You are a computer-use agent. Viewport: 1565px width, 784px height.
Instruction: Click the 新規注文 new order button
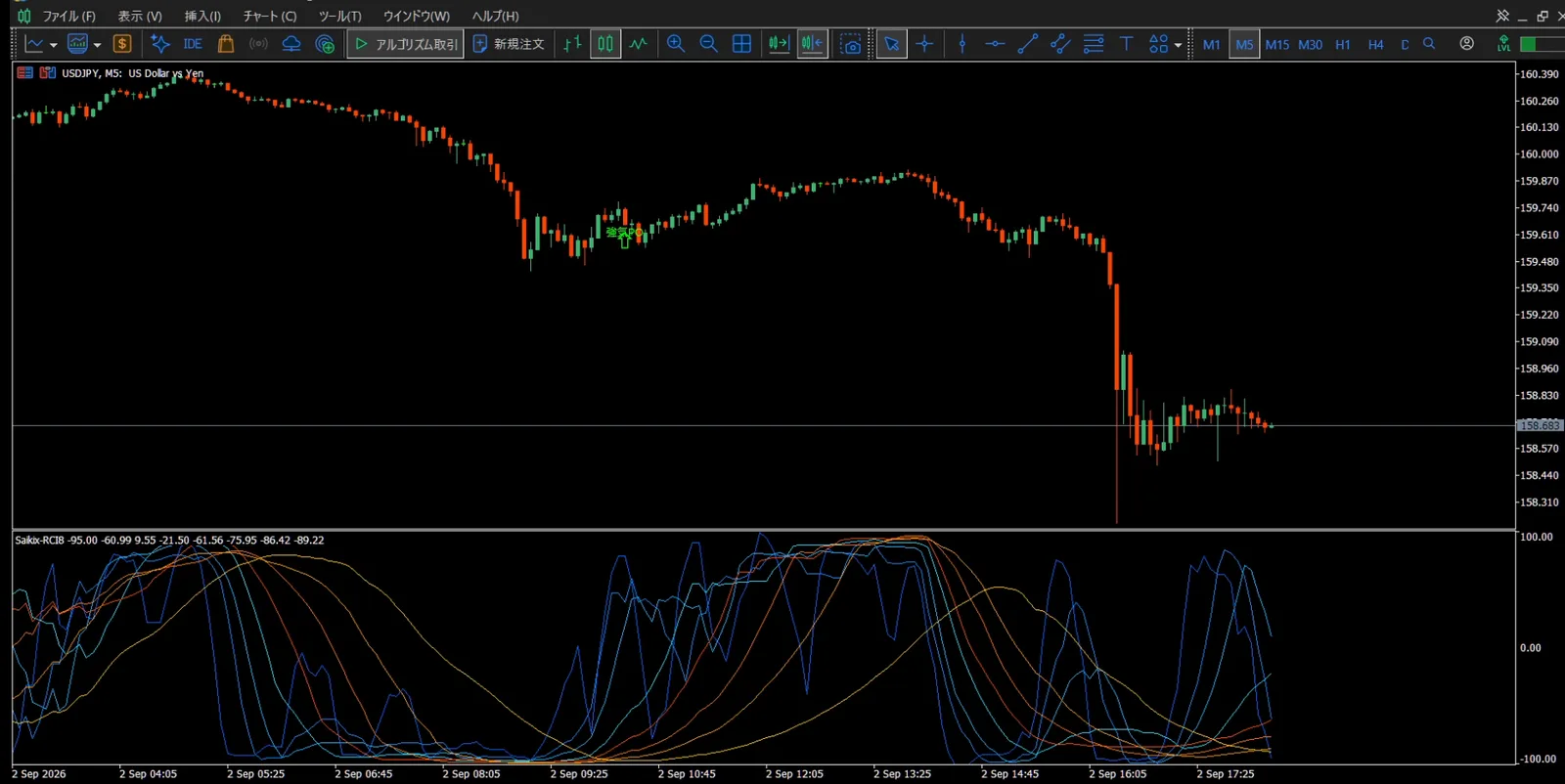coord(509,44)
